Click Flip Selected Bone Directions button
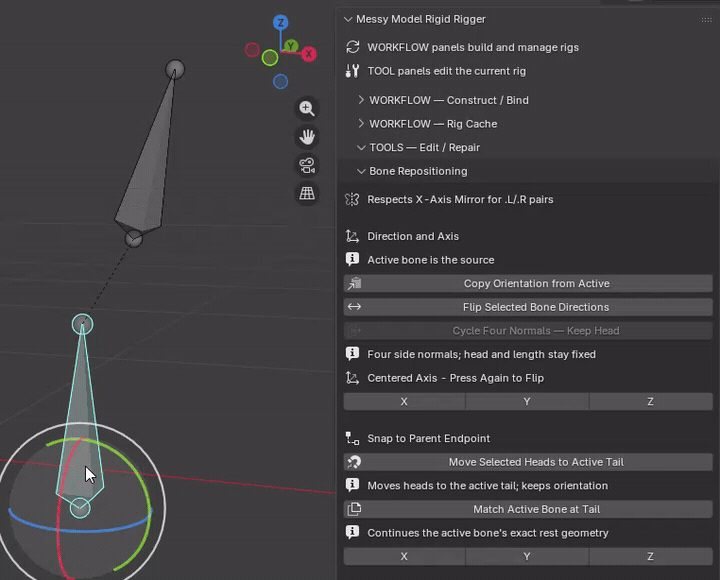The width and height of the screenshot is (720, 580). (x=528, y=307)
